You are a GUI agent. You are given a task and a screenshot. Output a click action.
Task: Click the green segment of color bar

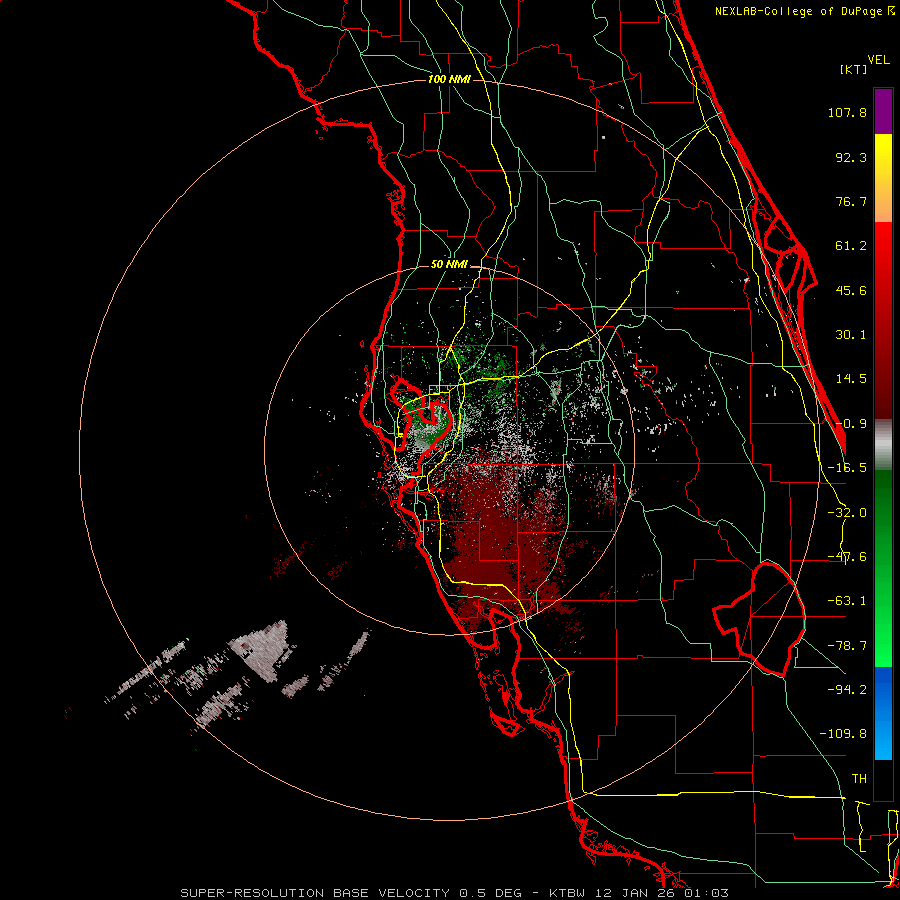(883, 568)
